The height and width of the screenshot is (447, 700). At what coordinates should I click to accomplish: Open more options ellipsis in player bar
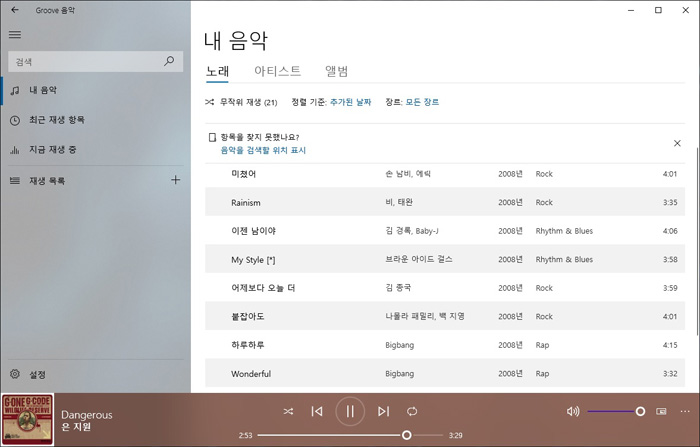click(685, 411)
